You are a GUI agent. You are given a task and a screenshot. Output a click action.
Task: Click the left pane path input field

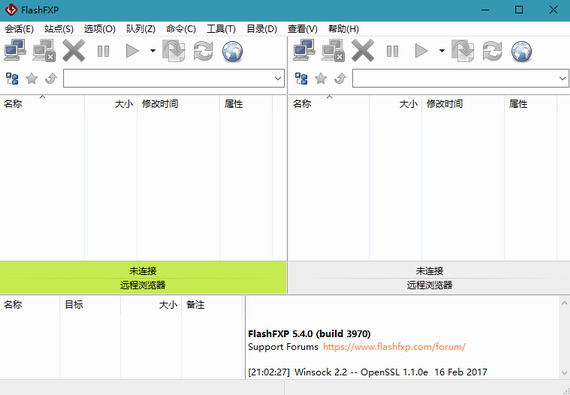point(168,78)
